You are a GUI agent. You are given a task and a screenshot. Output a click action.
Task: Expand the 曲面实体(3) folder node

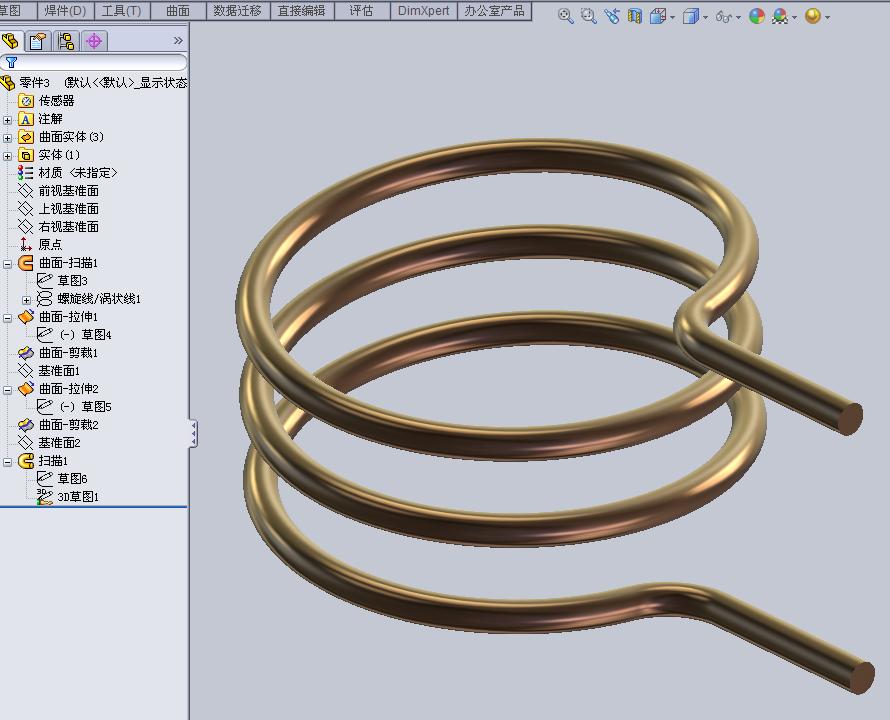coord(8,137)
